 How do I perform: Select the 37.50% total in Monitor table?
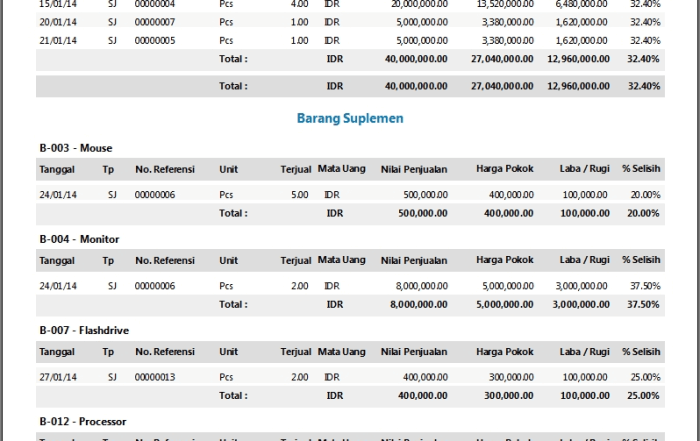click(x=643, y=304)
